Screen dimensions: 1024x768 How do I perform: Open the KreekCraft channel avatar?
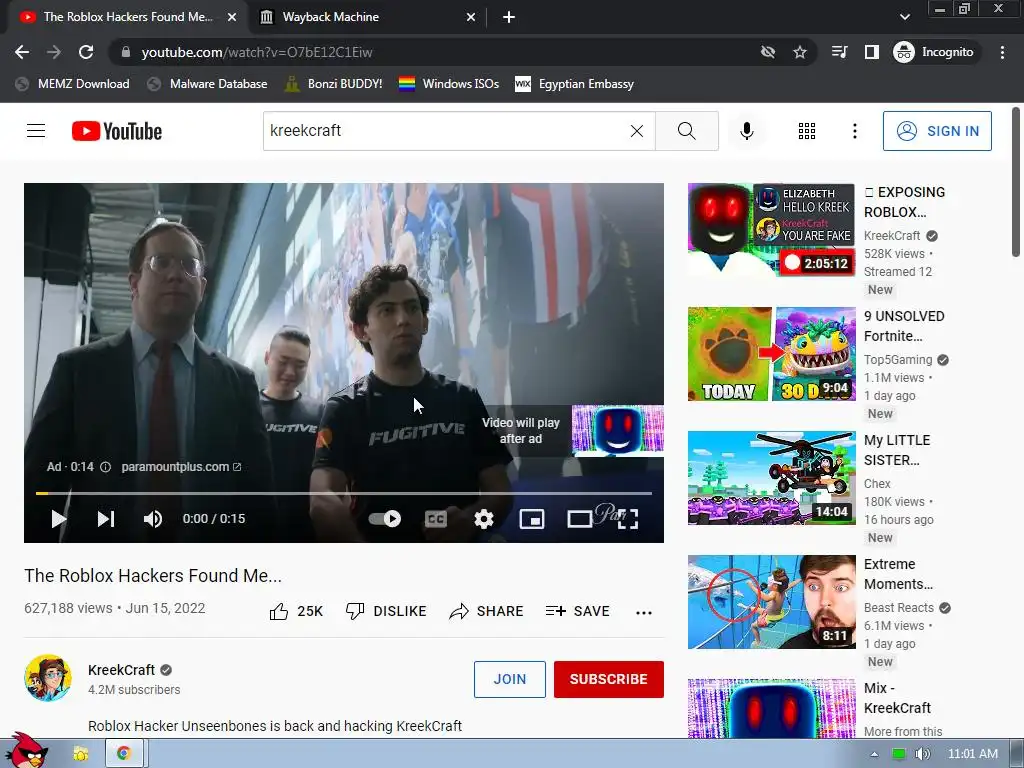tap(48, 678)
